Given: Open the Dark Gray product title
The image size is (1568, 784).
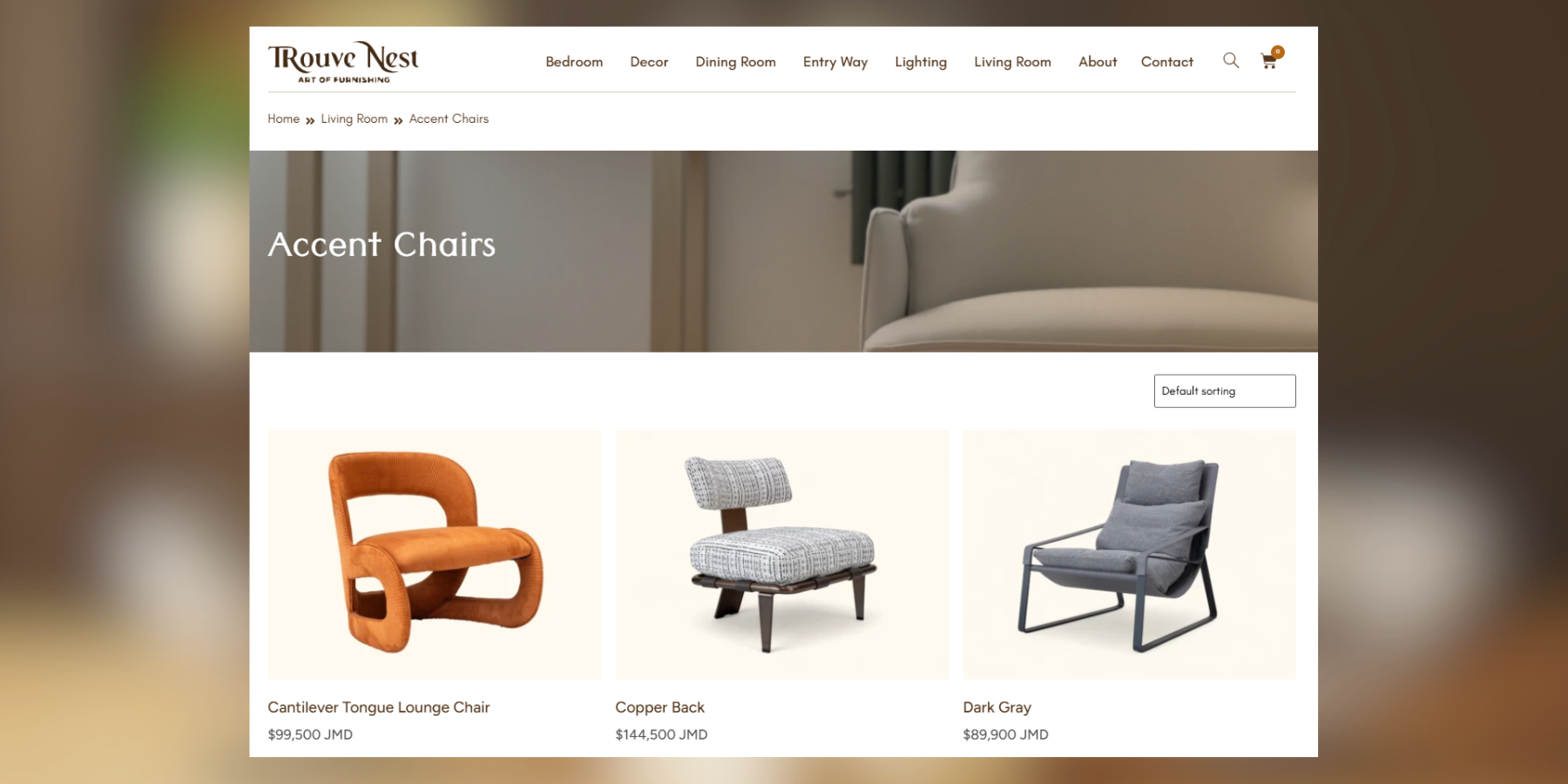Looking at the screenshot, I should pos(997,707).
